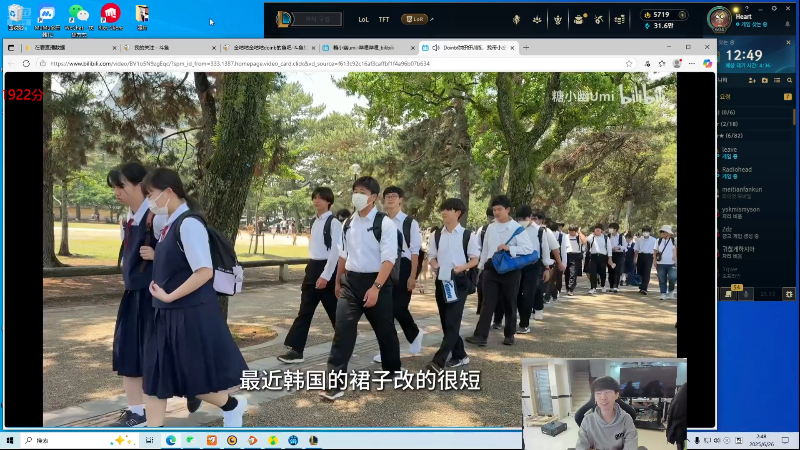Switch to the first browser tab

(69, 47)
